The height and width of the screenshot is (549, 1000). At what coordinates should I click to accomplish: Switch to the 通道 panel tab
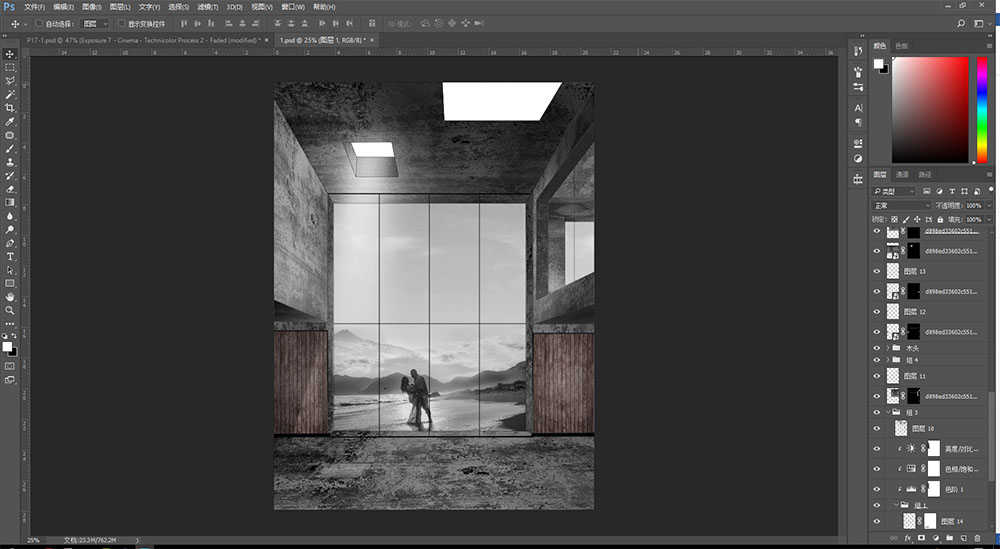[x=902, y=174]
